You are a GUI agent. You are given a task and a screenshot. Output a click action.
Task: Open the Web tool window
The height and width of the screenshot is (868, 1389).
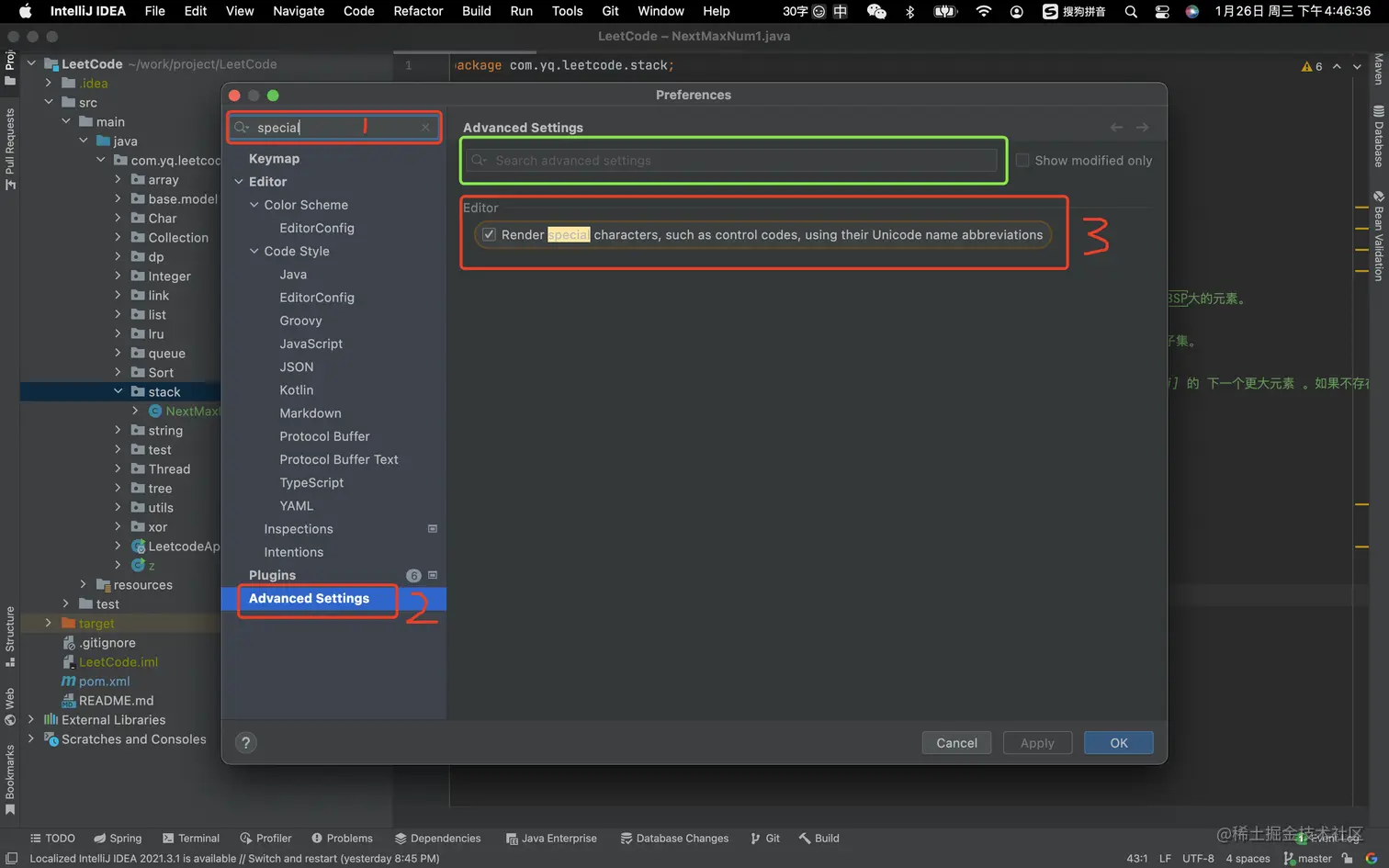10,705
